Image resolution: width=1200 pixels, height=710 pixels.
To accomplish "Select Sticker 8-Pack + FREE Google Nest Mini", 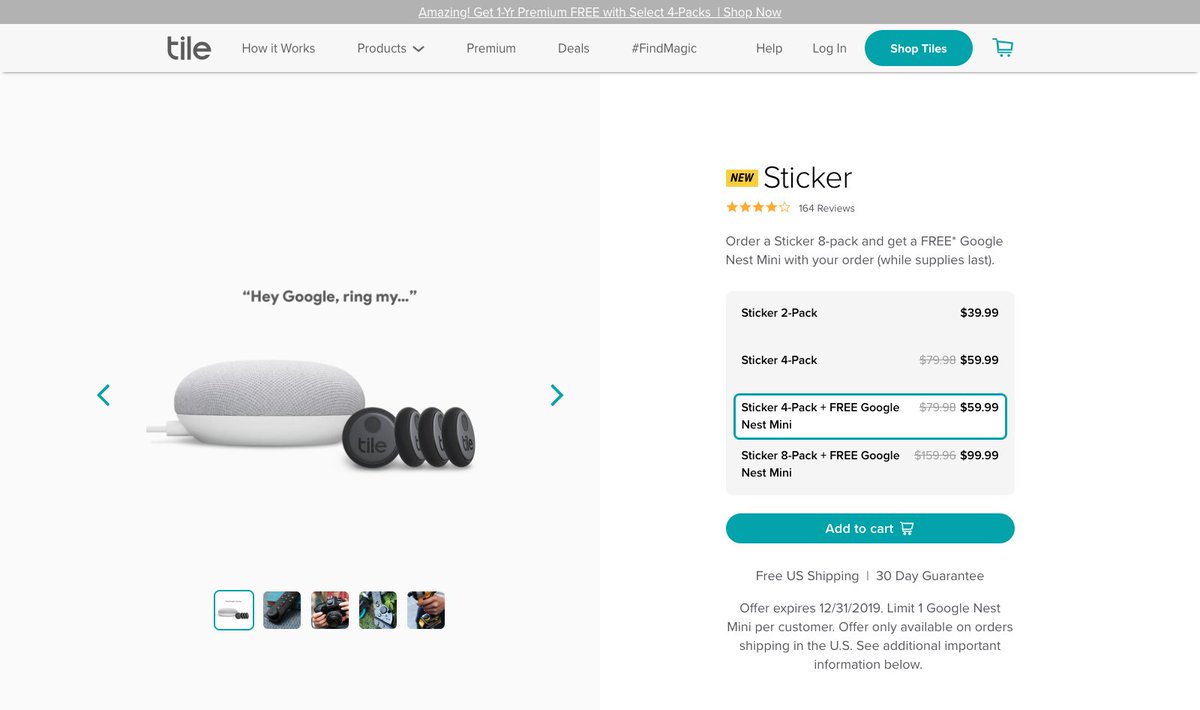I will coord(870,464).
